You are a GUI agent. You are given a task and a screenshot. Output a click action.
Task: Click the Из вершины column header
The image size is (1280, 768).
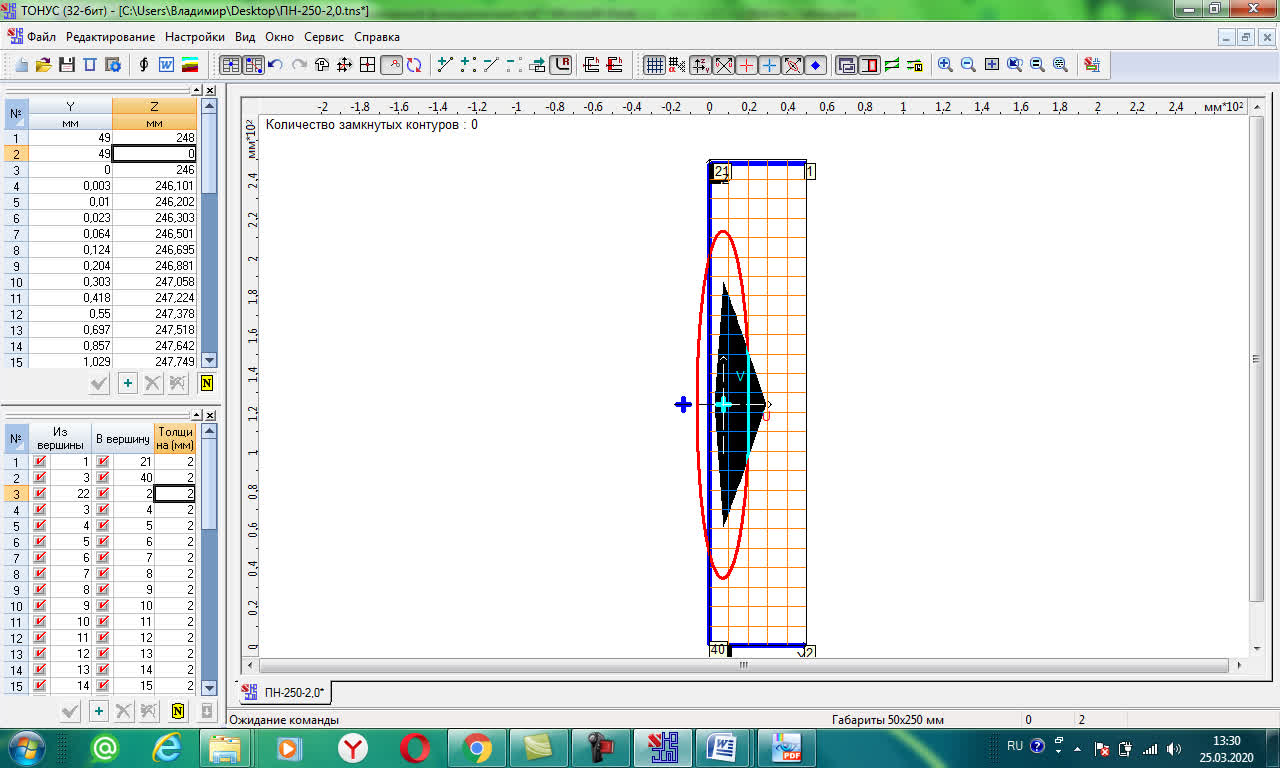(59, 438)
